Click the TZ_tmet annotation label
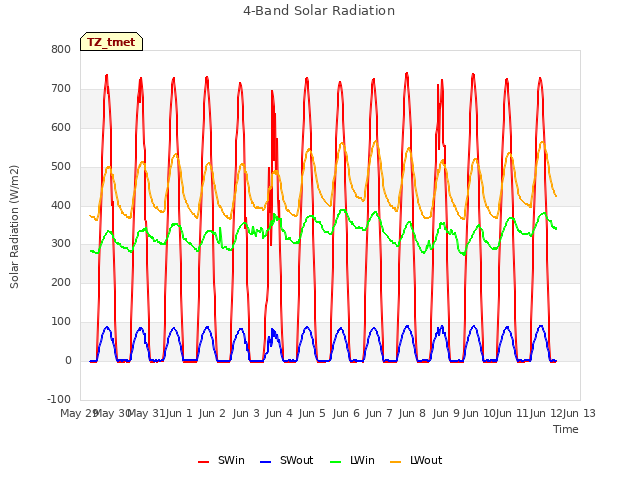The height and width of the screenshot is (480, 640). coord(111,42)
